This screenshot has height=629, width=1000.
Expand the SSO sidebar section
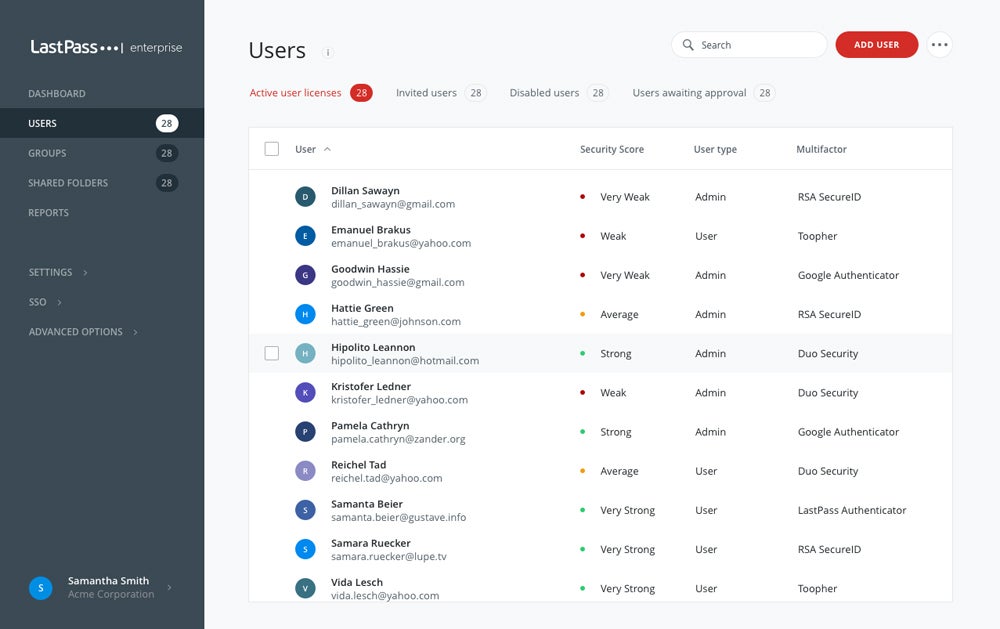(x=44, y=302)
